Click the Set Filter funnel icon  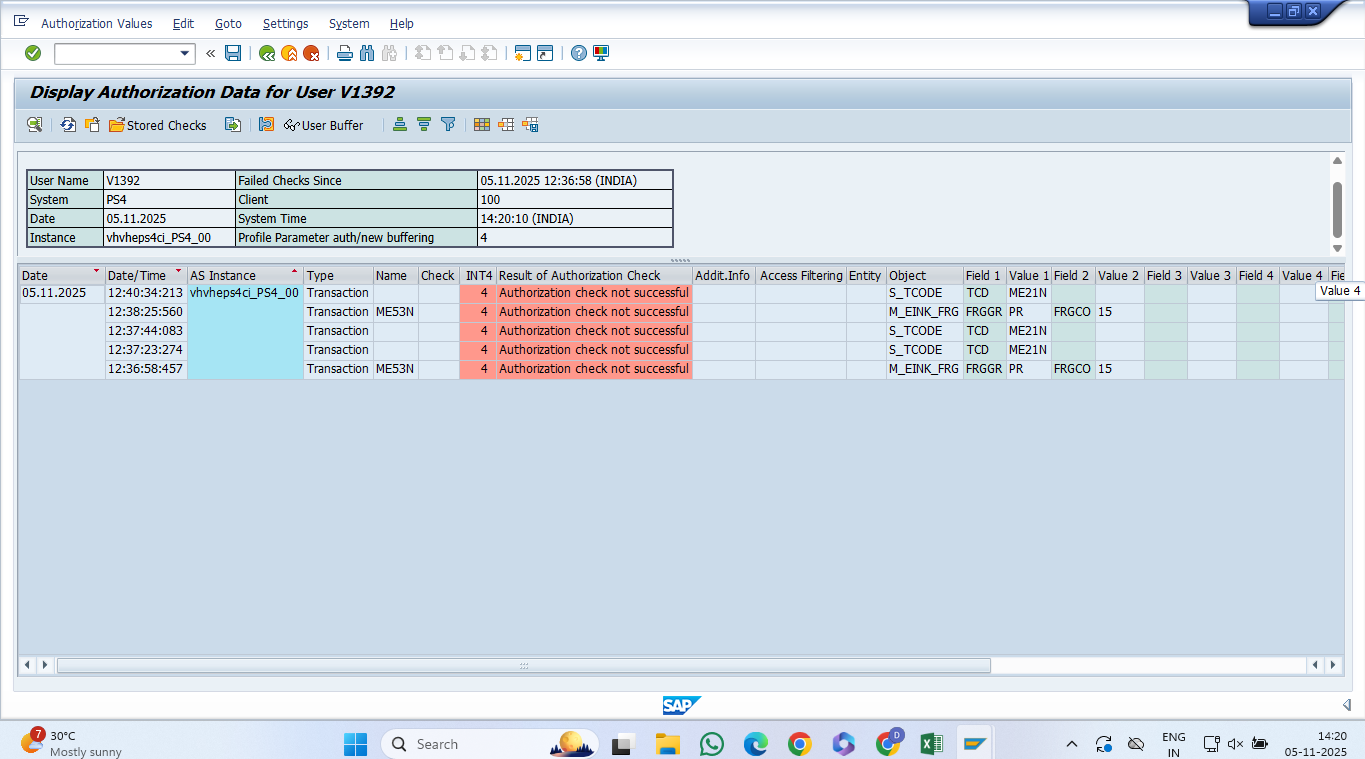(x=448, y=125)
